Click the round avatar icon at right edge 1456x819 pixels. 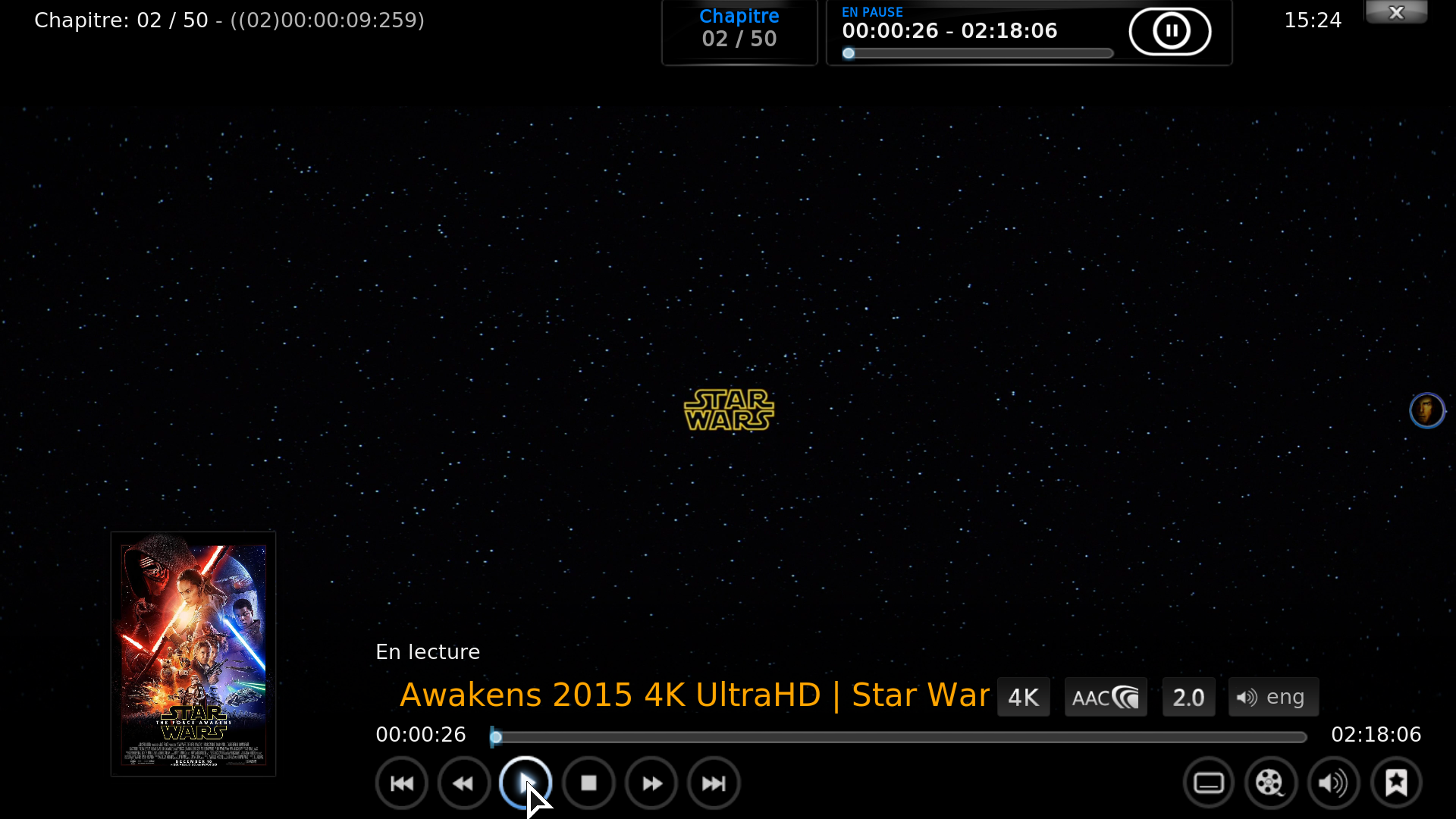1426,410
